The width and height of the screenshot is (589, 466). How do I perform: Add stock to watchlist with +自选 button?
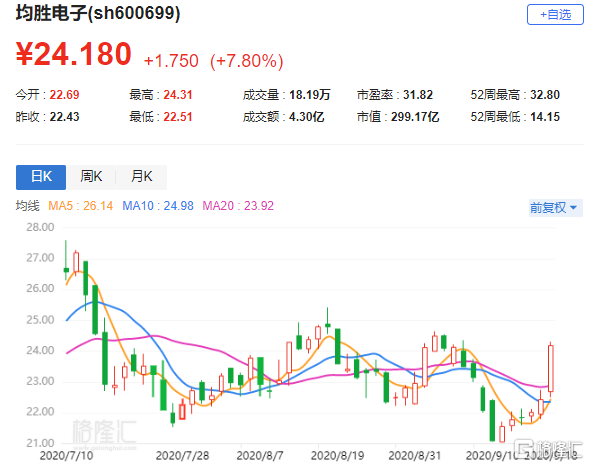(555, 15)
